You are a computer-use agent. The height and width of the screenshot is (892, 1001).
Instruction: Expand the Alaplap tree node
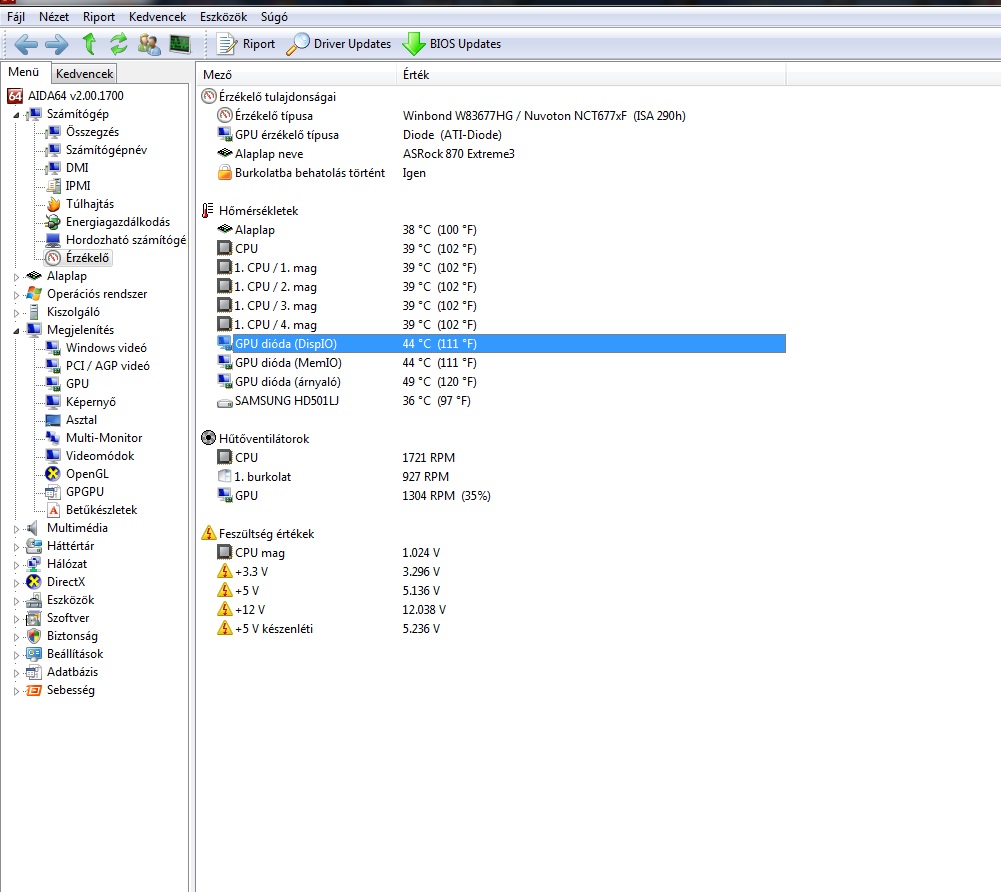tap(16, 276)
